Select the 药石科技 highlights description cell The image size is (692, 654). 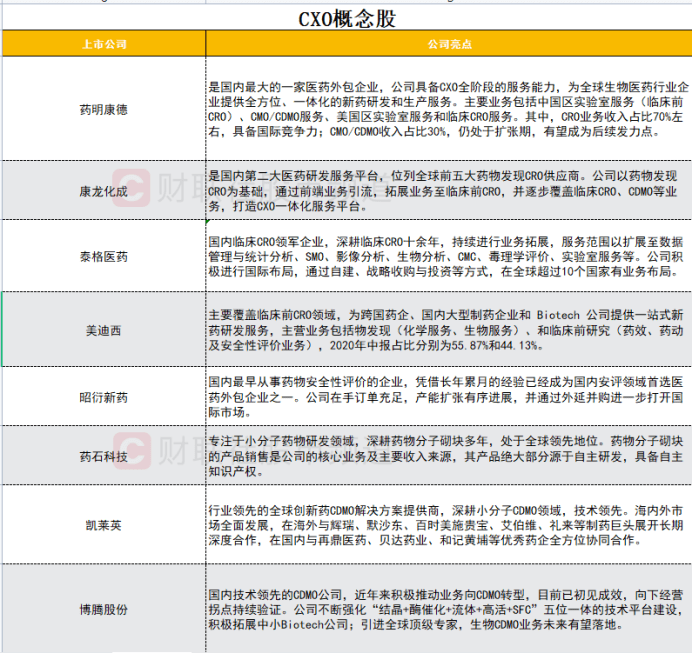(448, 456)
